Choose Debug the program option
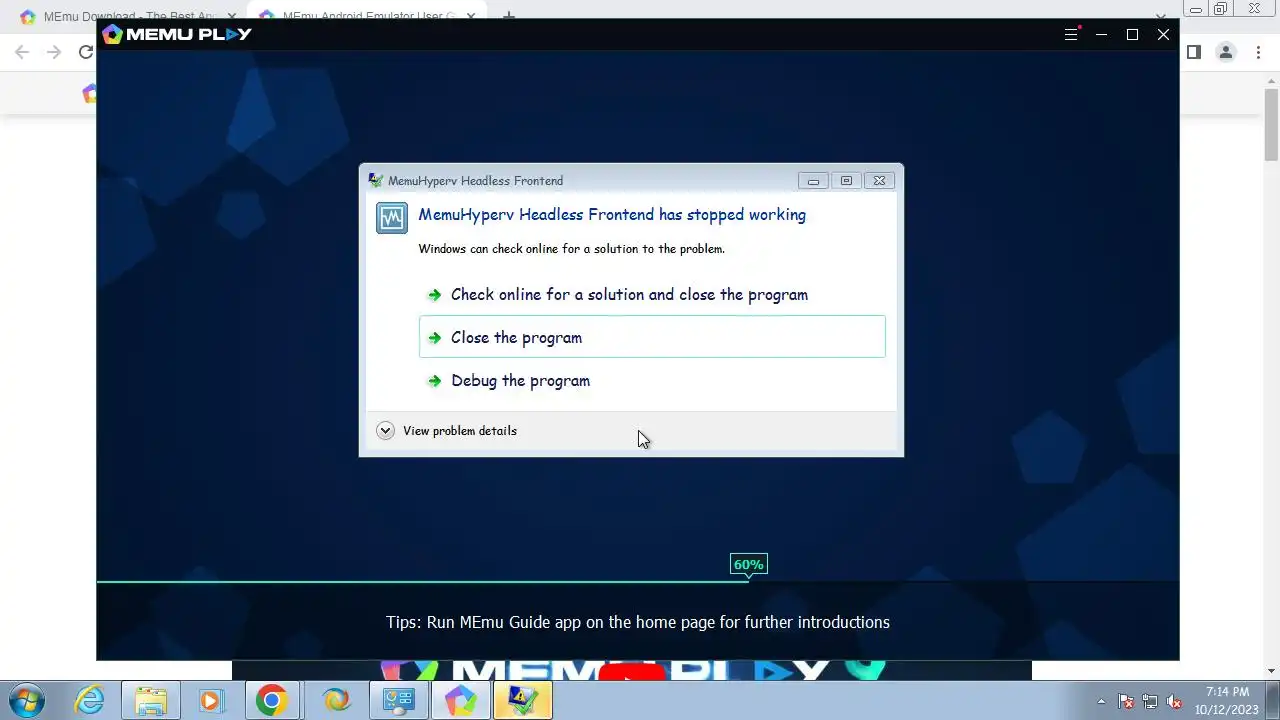The height and width of the screenshot is (720, 1280). pyautogui.click(x=652, y=381)
